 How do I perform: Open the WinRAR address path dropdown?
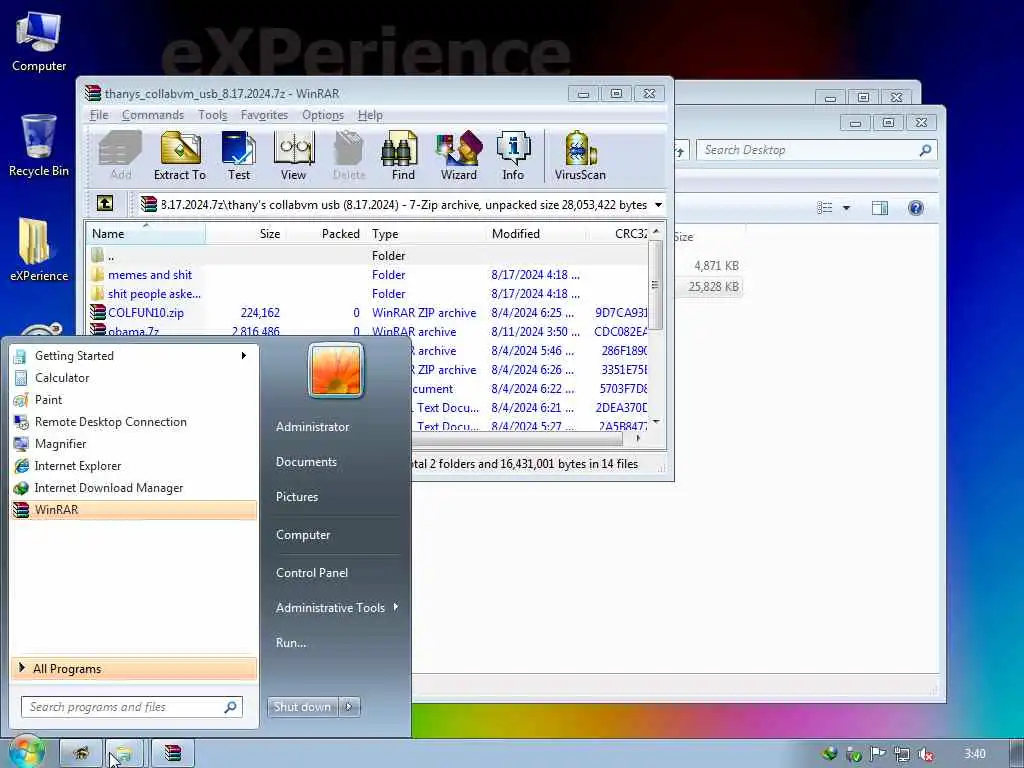658,204
